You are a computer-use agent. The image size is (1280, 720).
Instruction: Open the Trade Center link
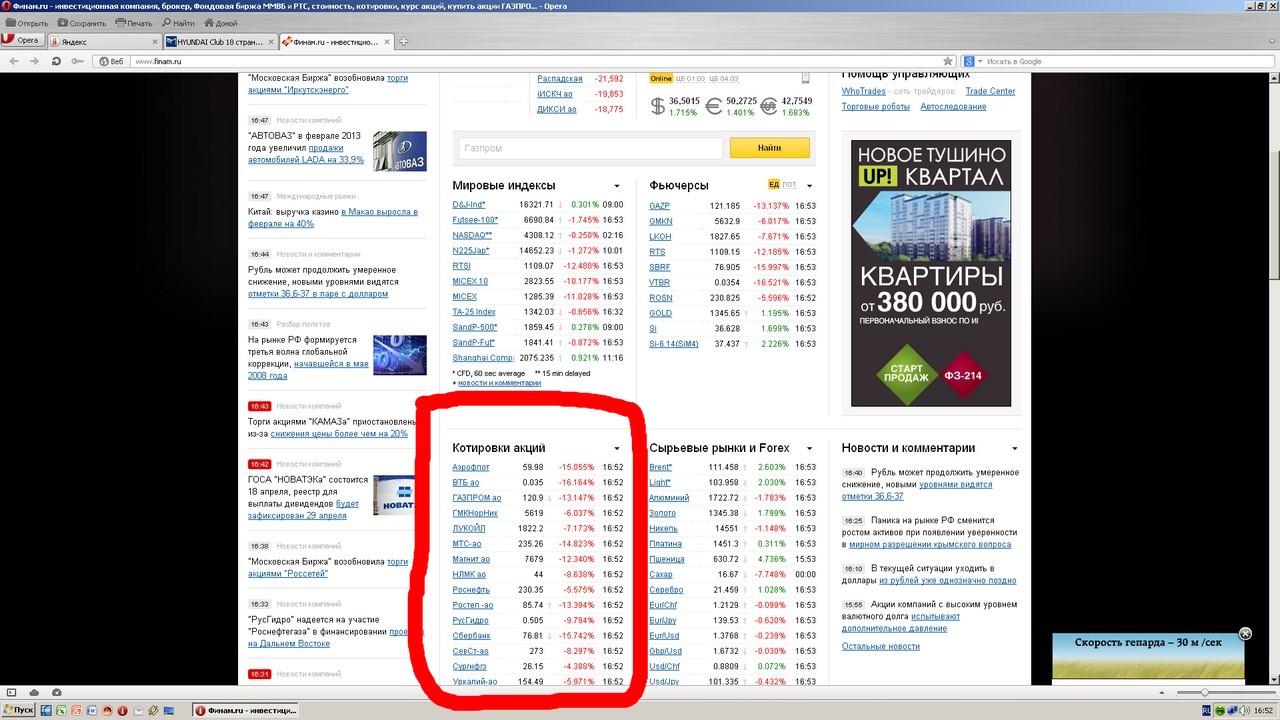pyautogui.click(x=990, y=91)
